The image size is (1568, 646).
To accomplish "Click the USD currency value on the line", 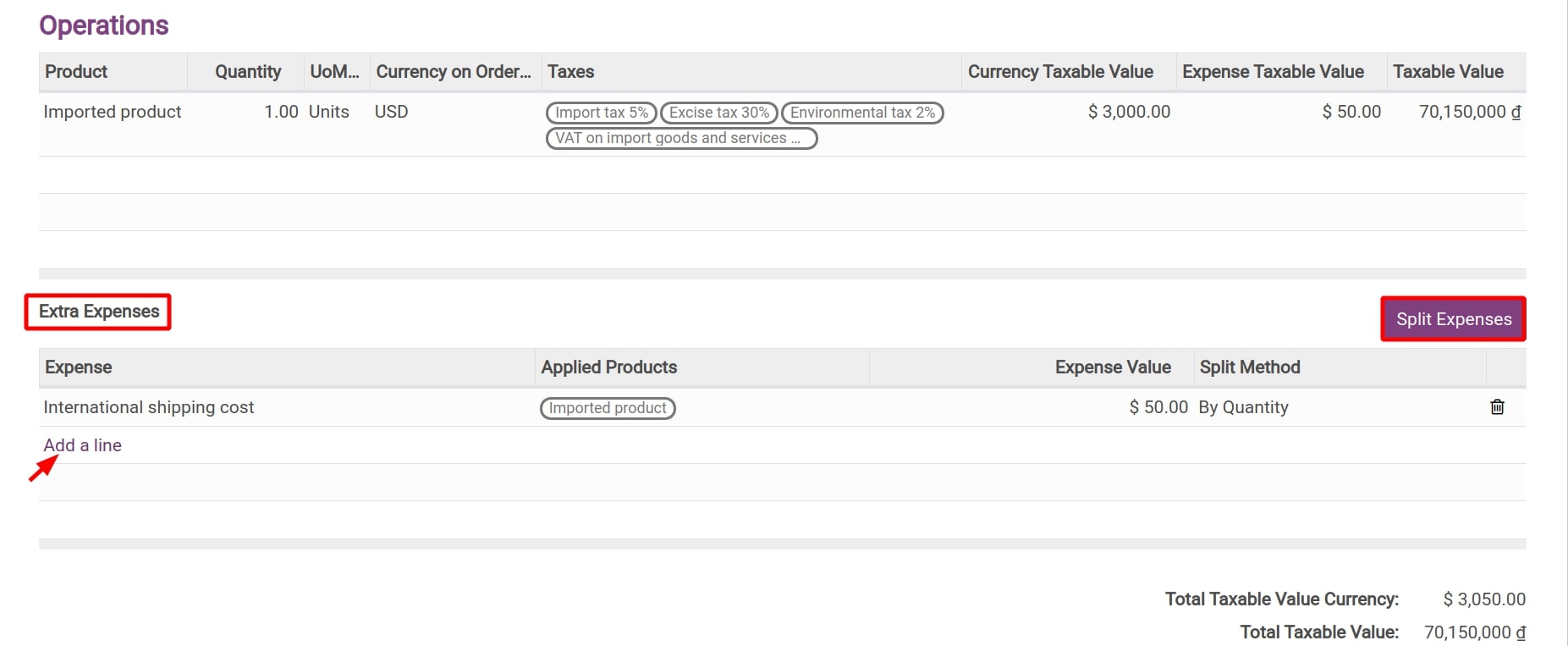I will point(391,111).
